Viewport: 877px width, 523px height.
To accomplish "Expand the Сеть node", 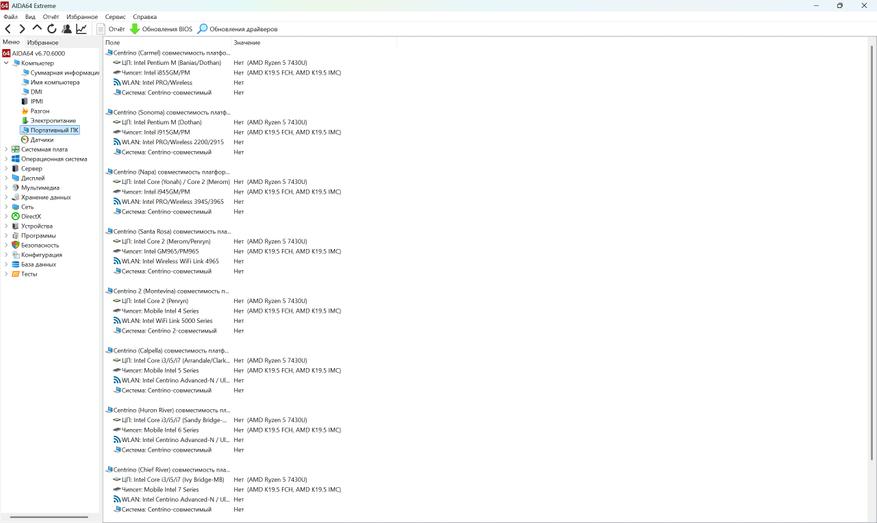I will pyautogui.click(x=6, y=207).
